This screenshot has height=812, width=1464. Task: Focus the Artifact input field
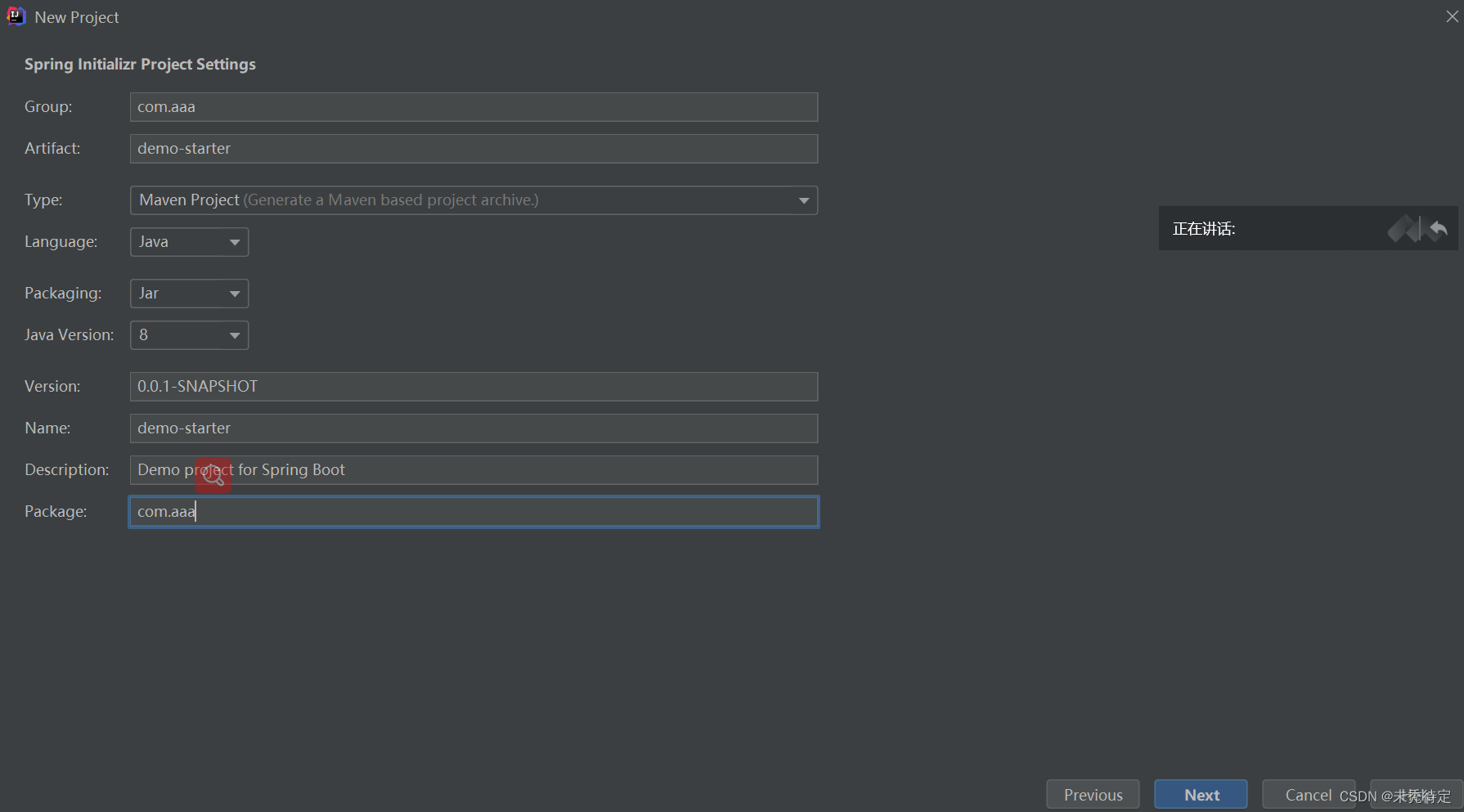coord(474,149)
